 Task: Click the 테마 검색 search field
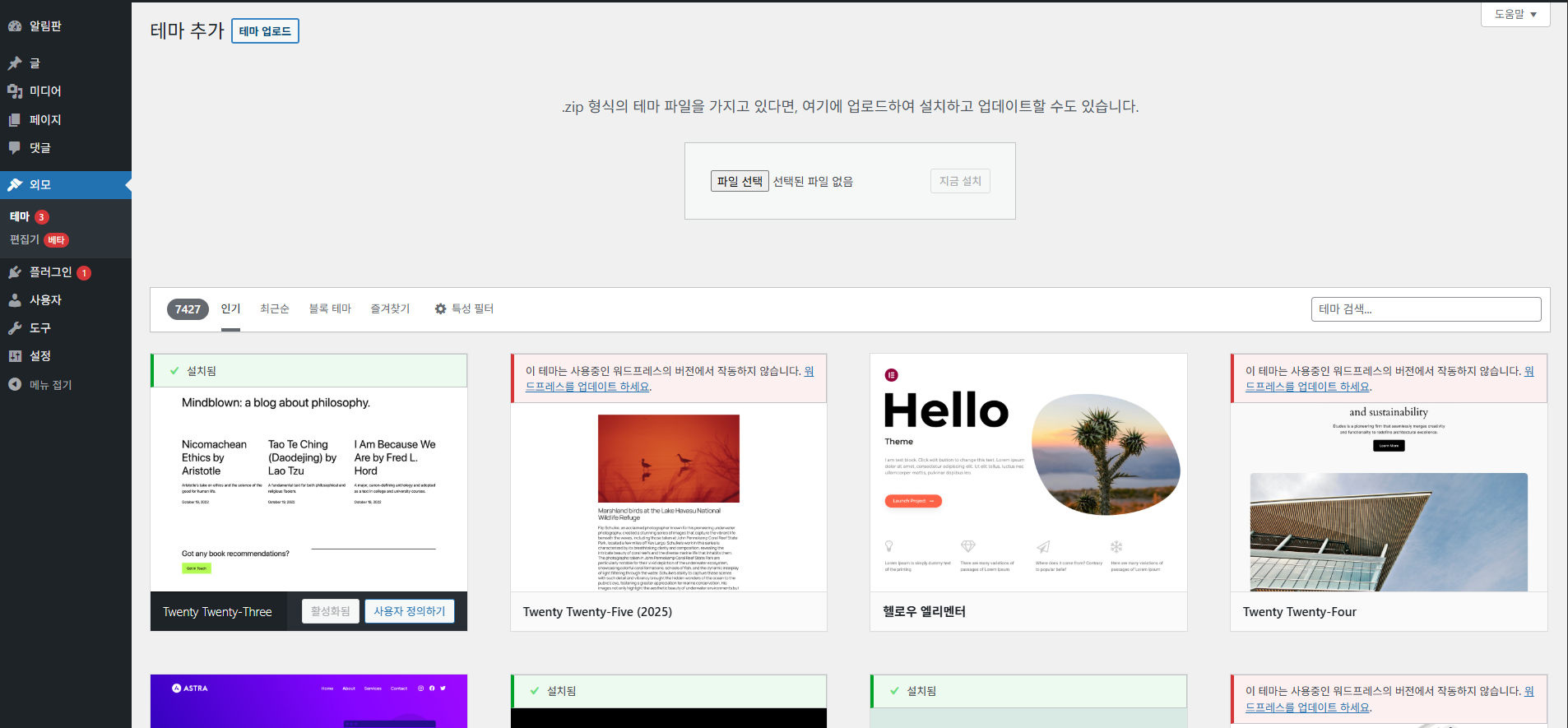point(1426,309)
